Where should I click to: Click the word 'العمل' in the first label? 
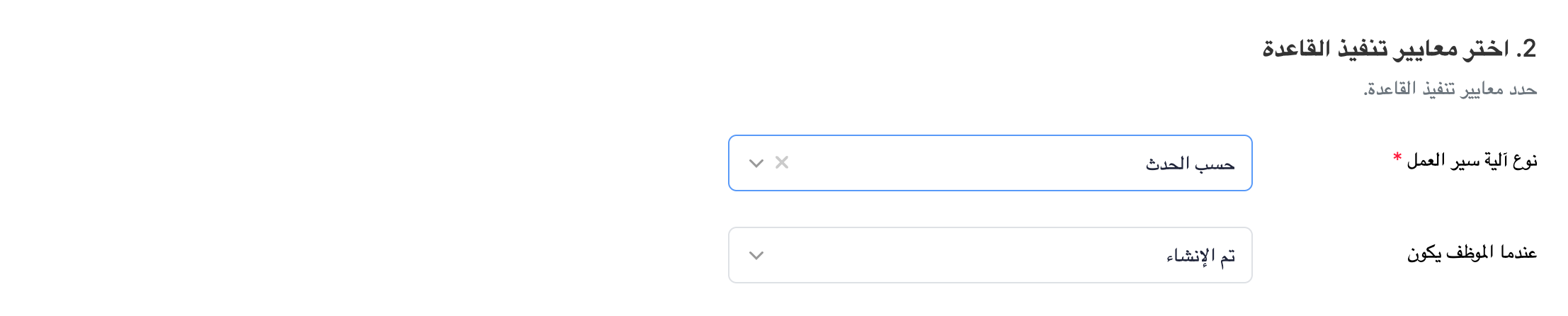(x=1426, y=162)
